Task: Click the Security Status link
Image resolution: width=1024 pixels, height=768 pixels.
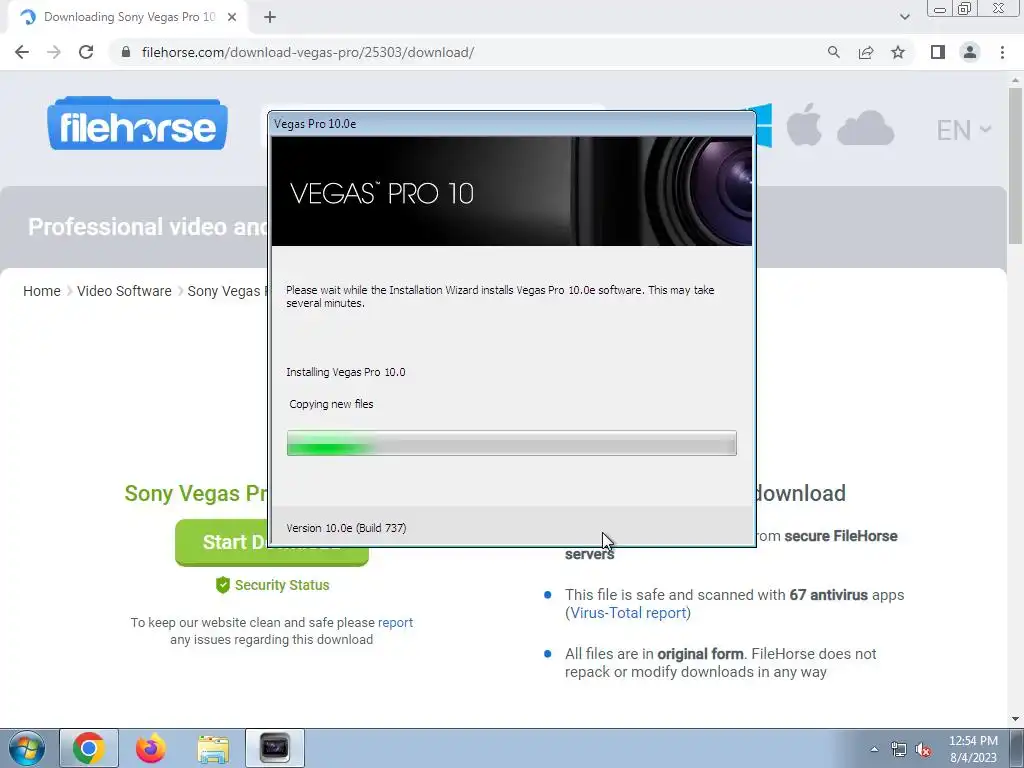Action: [272, 585]
